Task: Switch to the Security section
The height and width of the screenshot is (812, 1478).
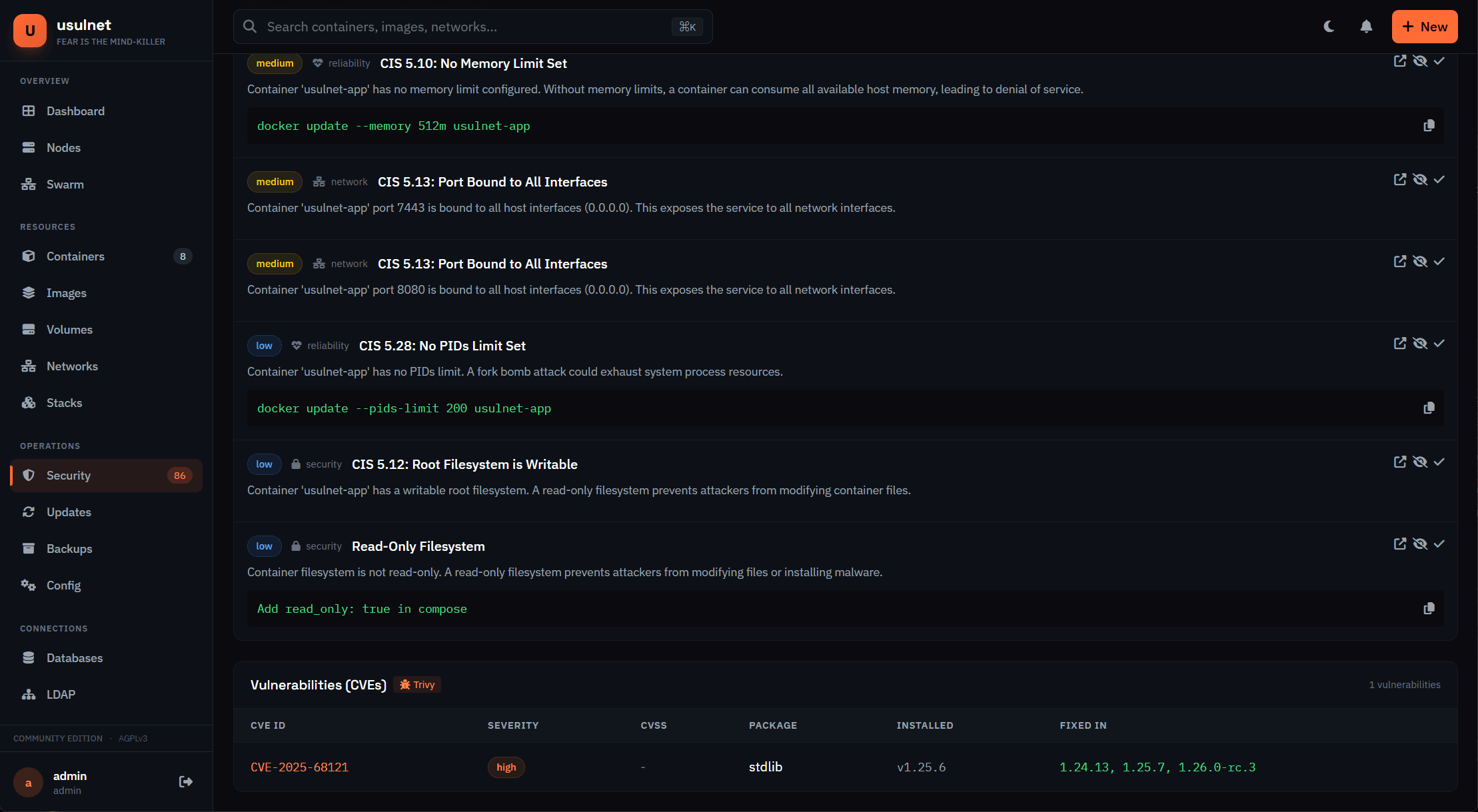Action: [x=69, y=475]
